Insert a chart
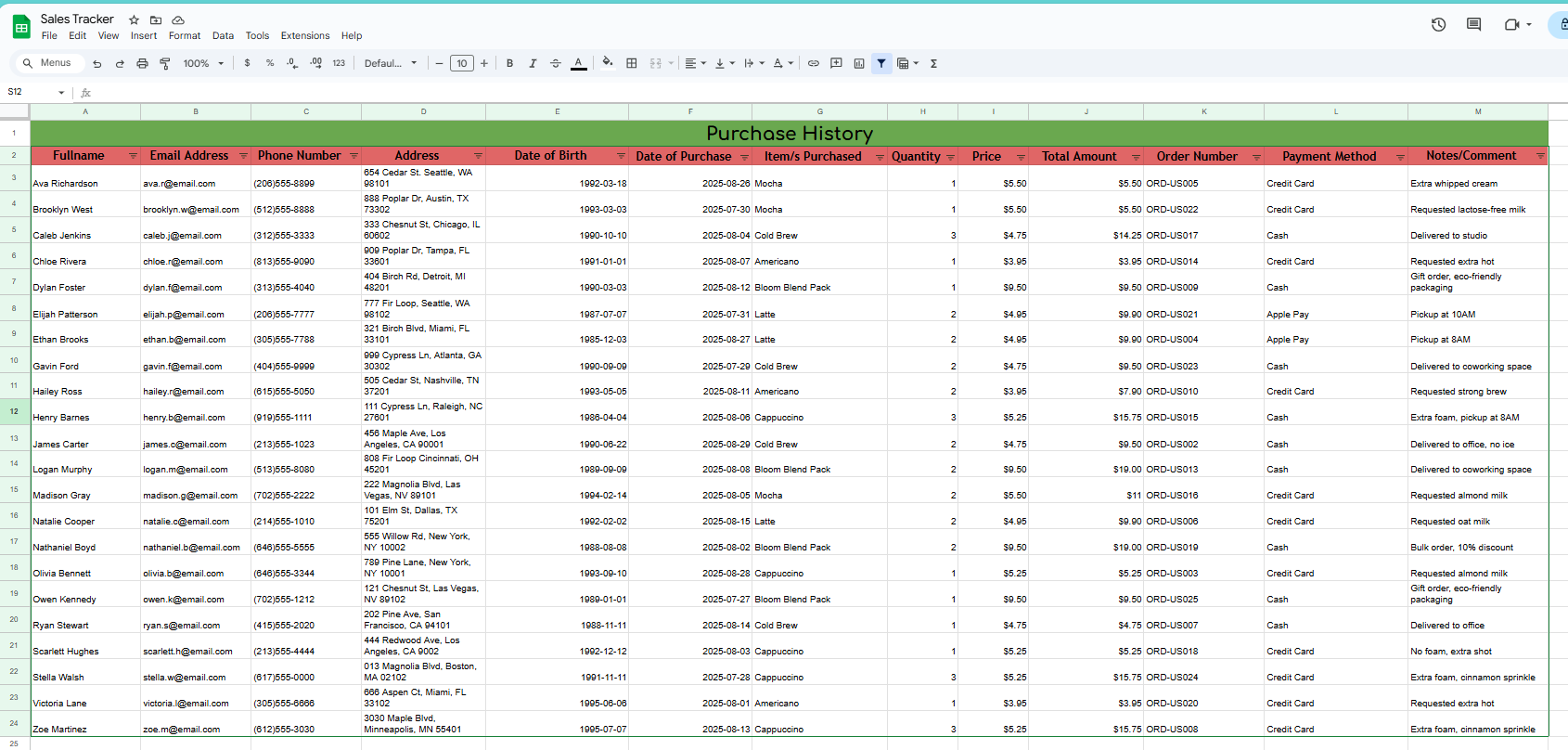Screen dimensions: 1568x750 pyautogui.click(x=859, y=63)
